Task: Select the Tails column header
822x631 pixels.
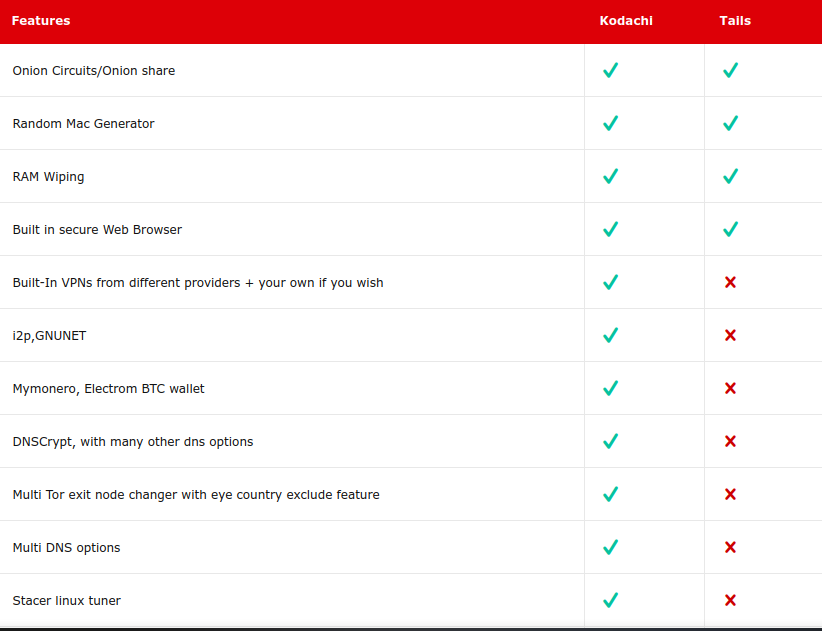Action: pos(735,20)
